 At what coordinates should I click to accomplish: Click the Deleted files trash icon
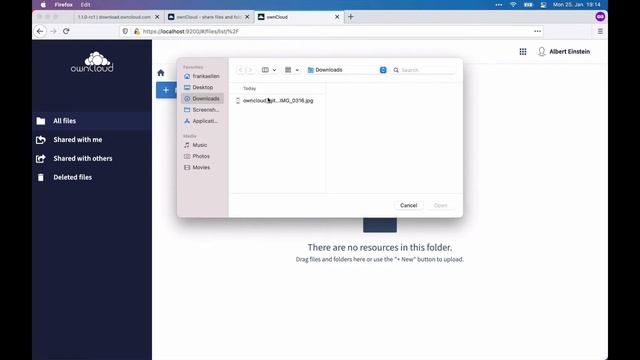point(41,177)
